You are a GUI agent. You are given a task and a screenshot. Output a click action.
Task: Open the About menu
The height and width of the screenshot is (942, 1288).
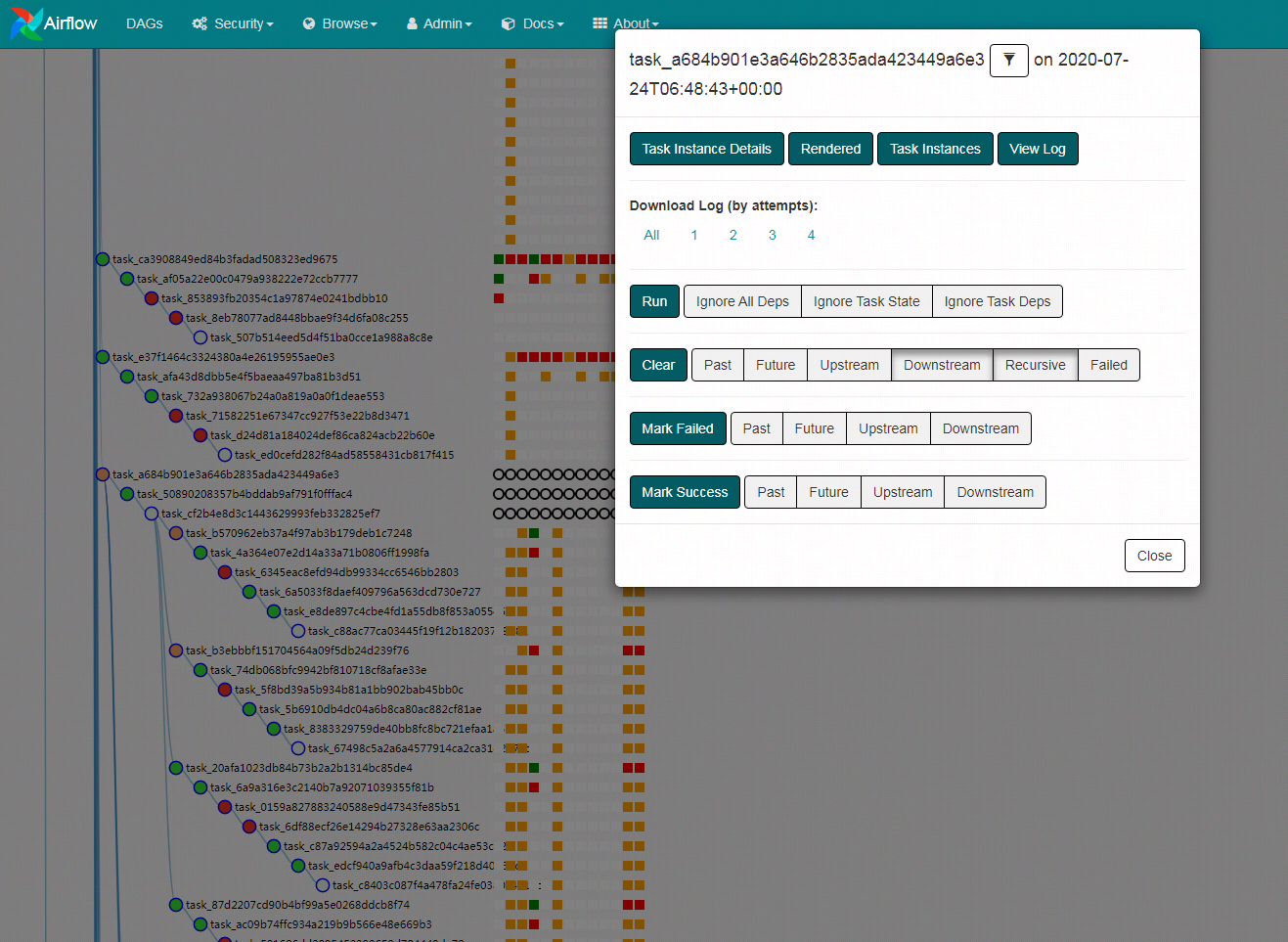626,23
